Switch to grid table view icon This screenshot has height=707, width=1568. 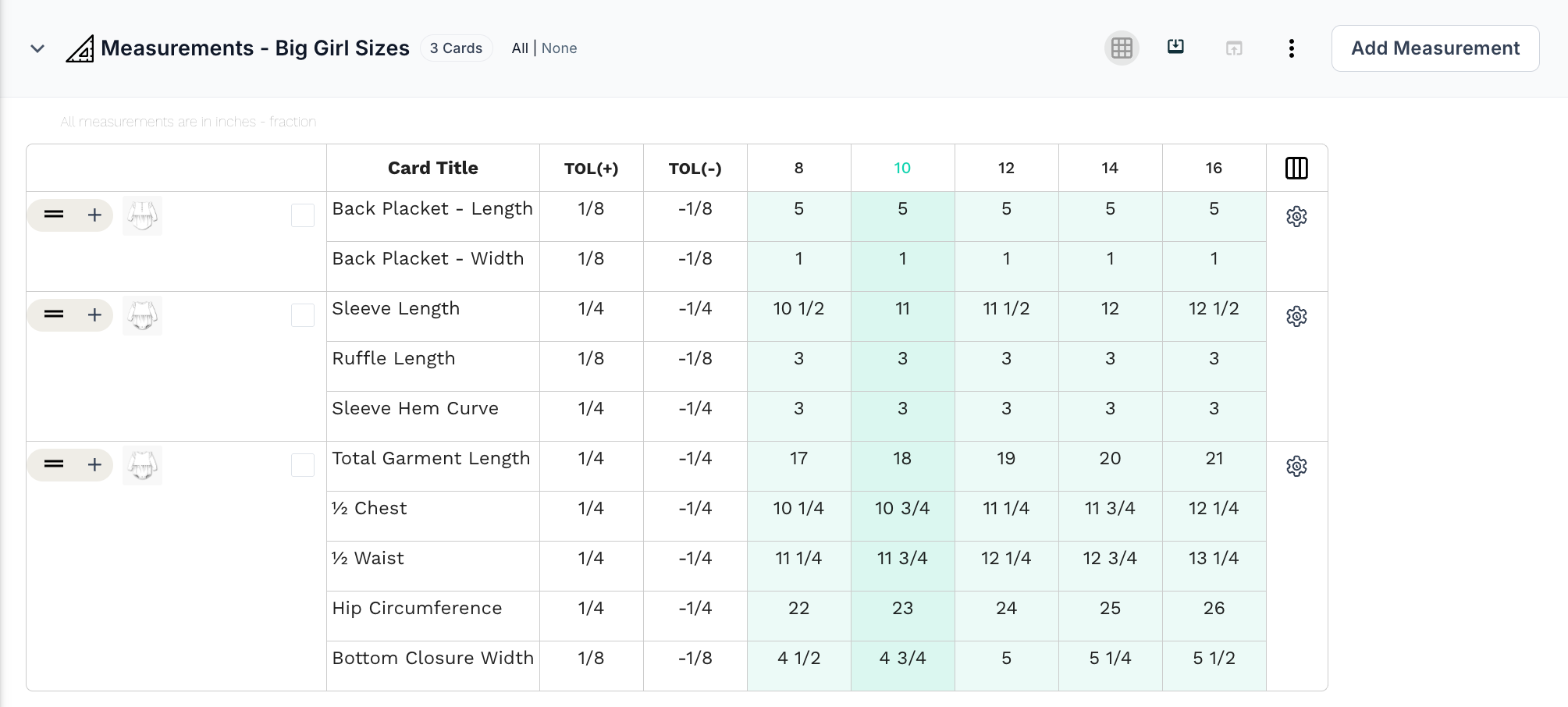point(1122,48)
